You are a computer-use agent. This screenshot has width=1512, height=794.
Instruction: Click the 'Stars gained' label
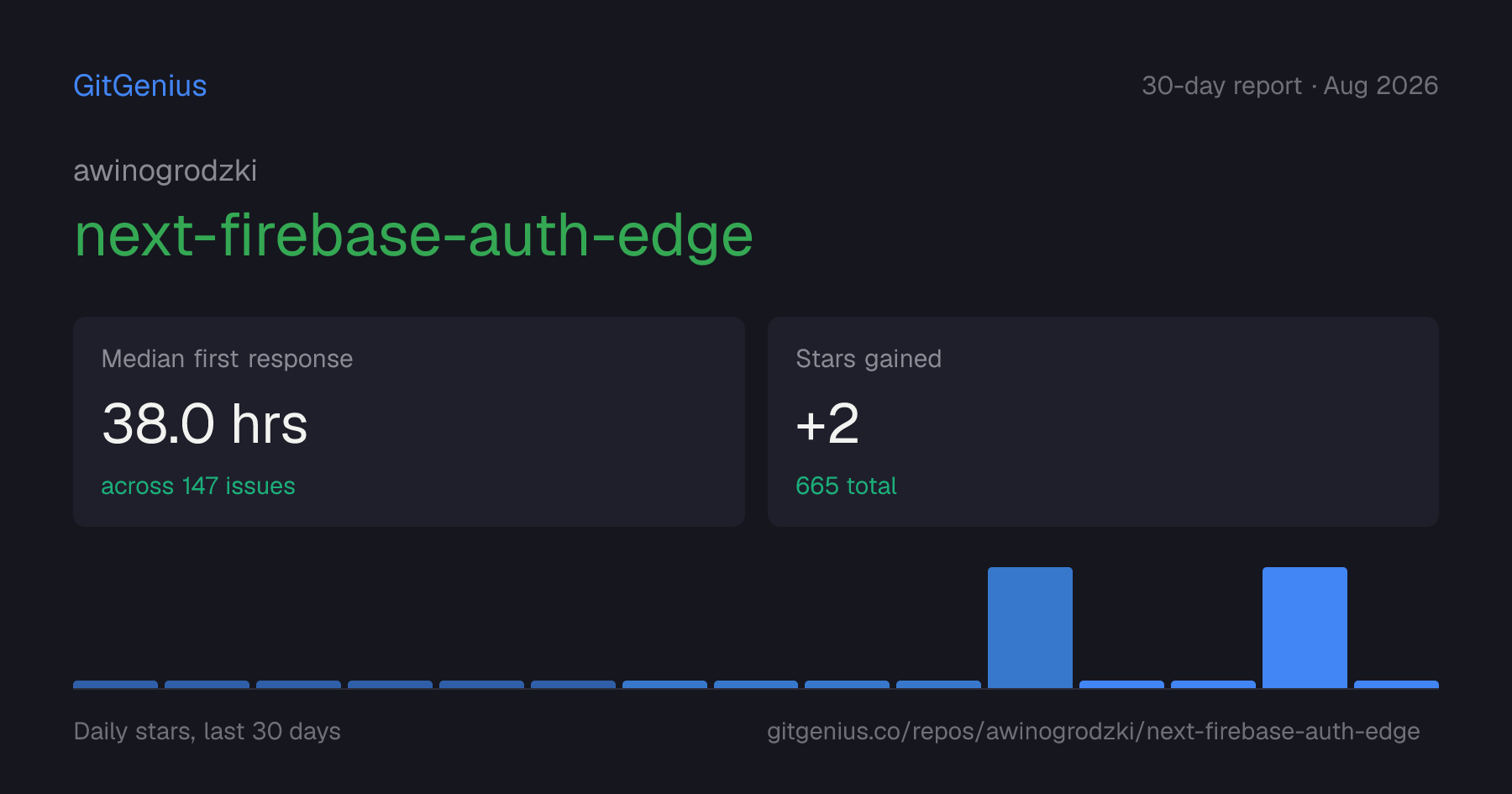(869, 359)
